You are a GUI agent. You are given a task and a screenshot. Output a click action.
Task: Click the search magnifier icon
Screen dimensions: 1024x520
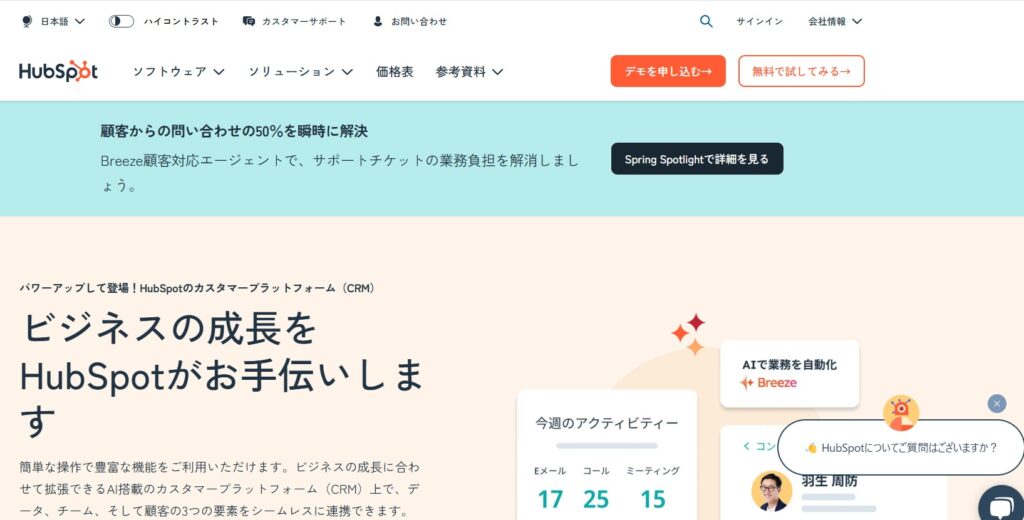[x=706, y=21]
